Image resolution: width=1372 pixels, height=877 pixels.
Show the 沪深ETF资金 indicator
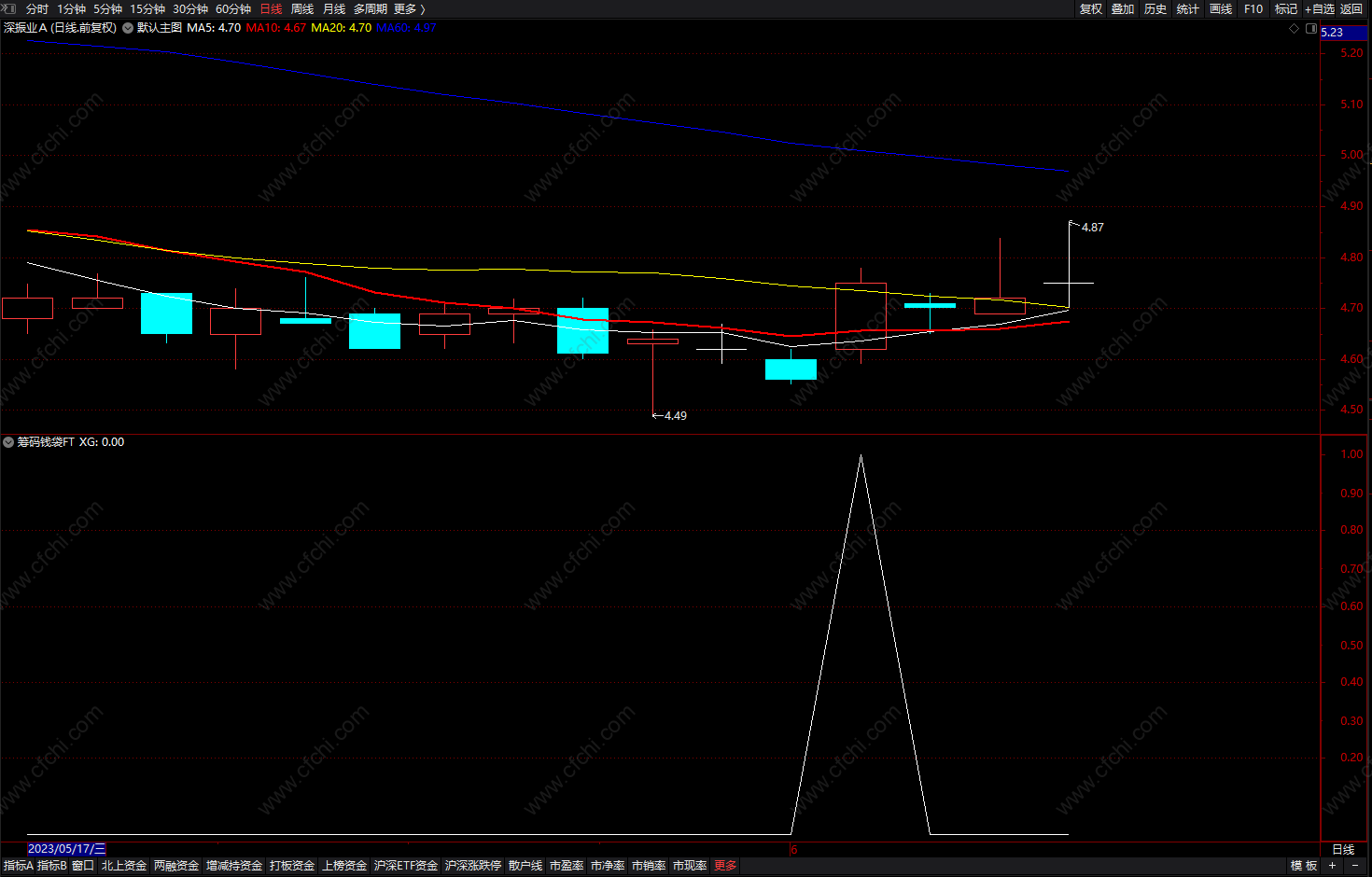(x=406, y=866)
